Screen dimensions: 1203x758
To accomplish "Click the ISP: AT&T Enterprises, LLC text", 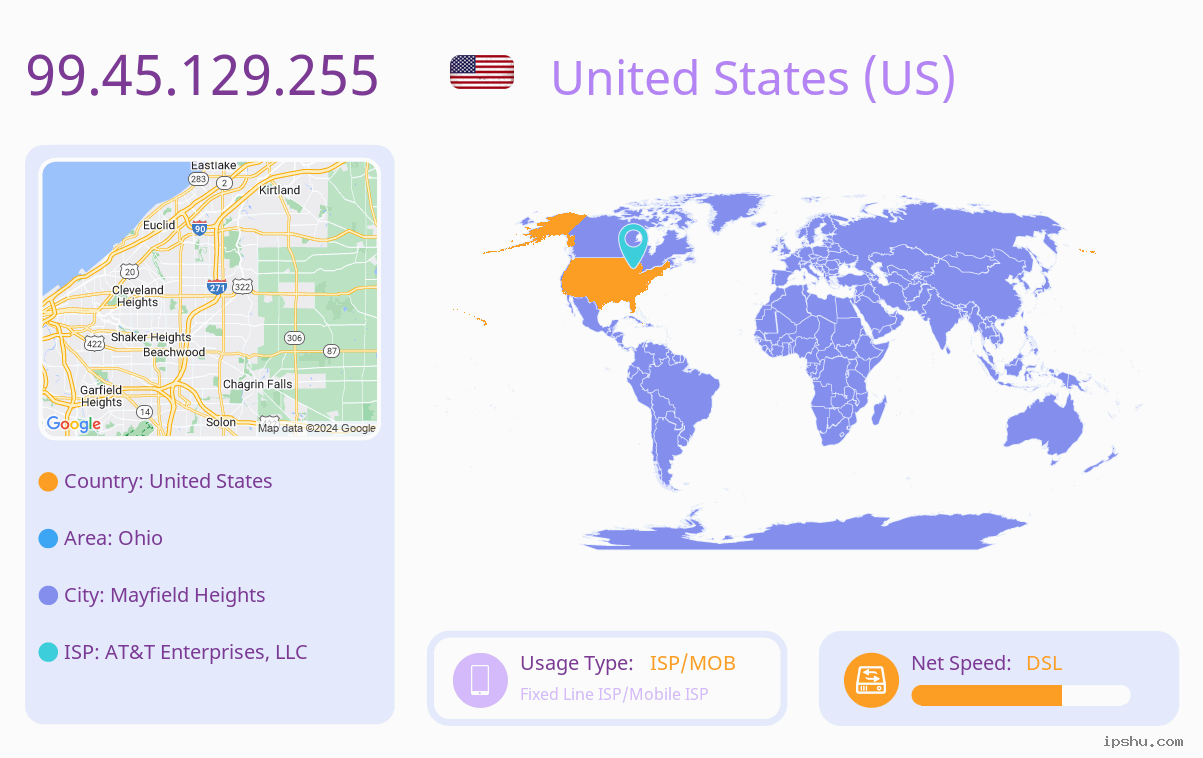I will coord(186,652).
